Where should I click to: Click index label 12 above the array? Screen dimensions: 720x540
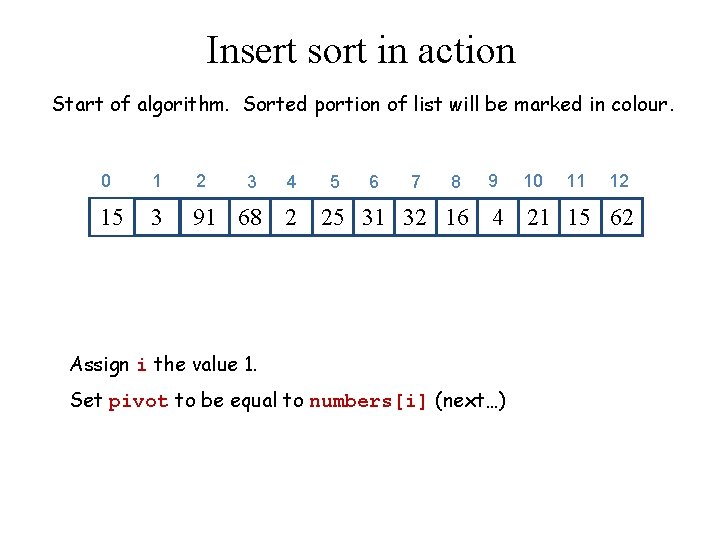click(x=619, y=181)
